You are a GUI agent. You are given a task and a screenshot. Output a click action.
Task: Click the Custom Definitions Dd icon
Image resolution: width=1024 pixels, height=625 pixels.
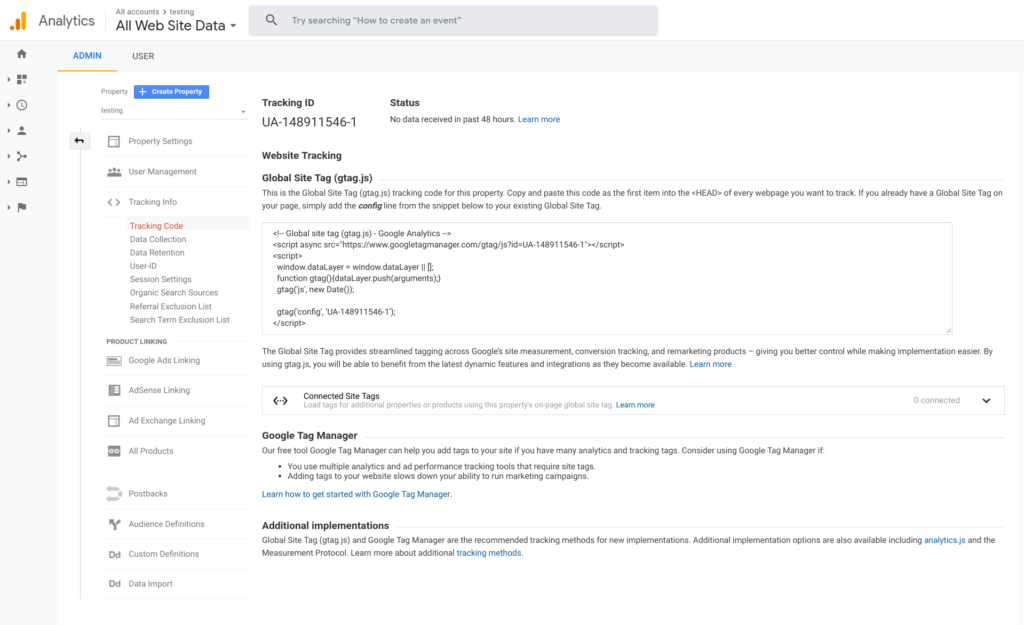pos(114,554)
